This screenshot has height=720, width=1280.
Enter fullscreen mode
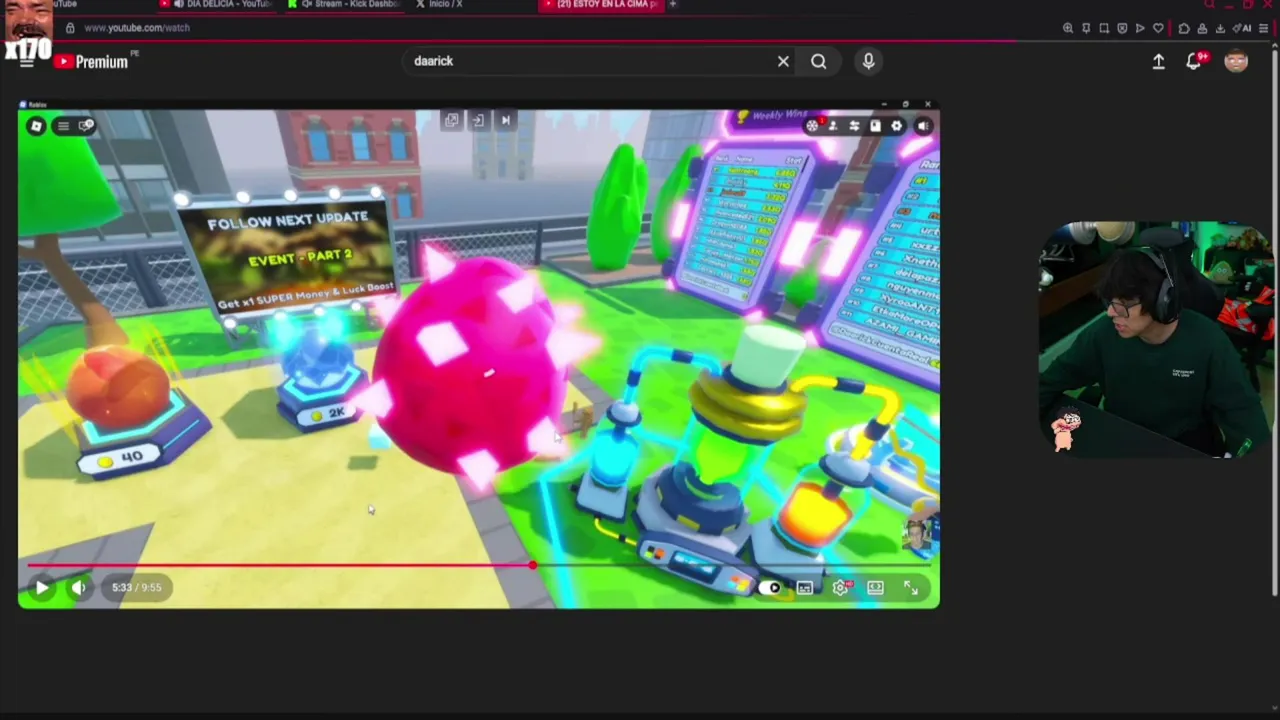(911, 588)
